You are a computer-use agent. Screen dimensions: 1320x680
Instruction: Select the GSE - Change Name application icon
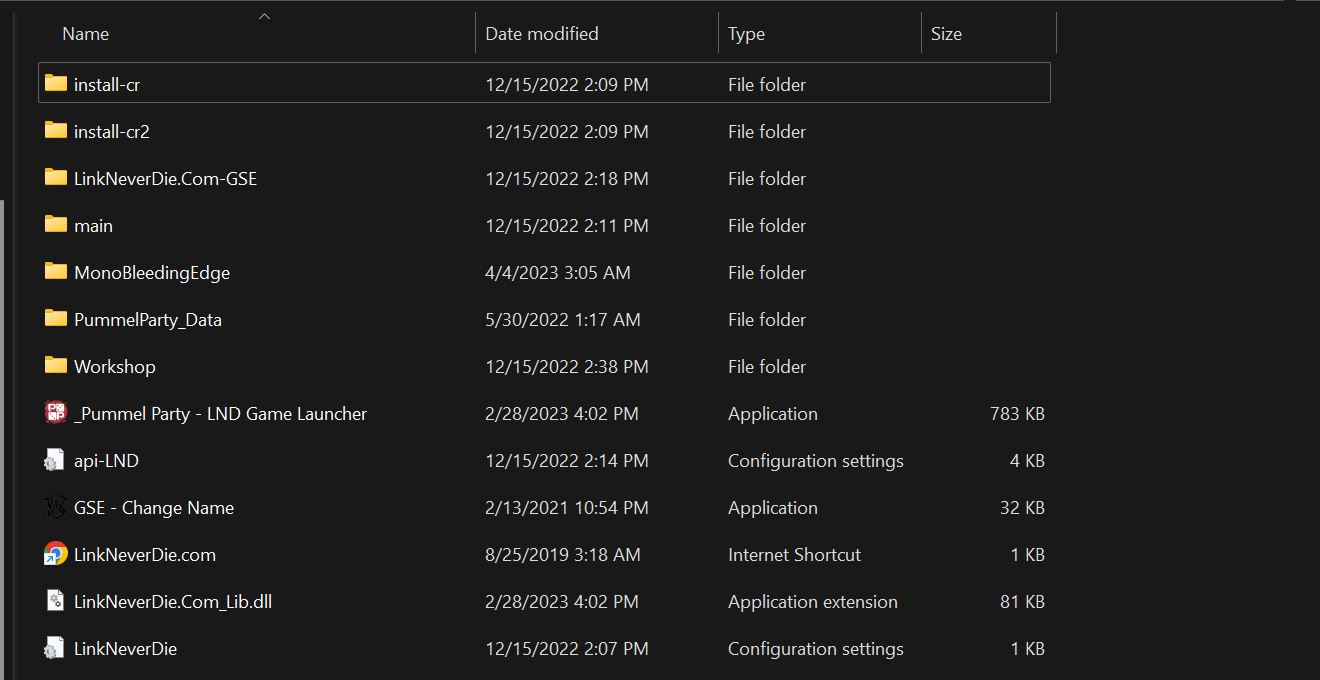point(56,507)
